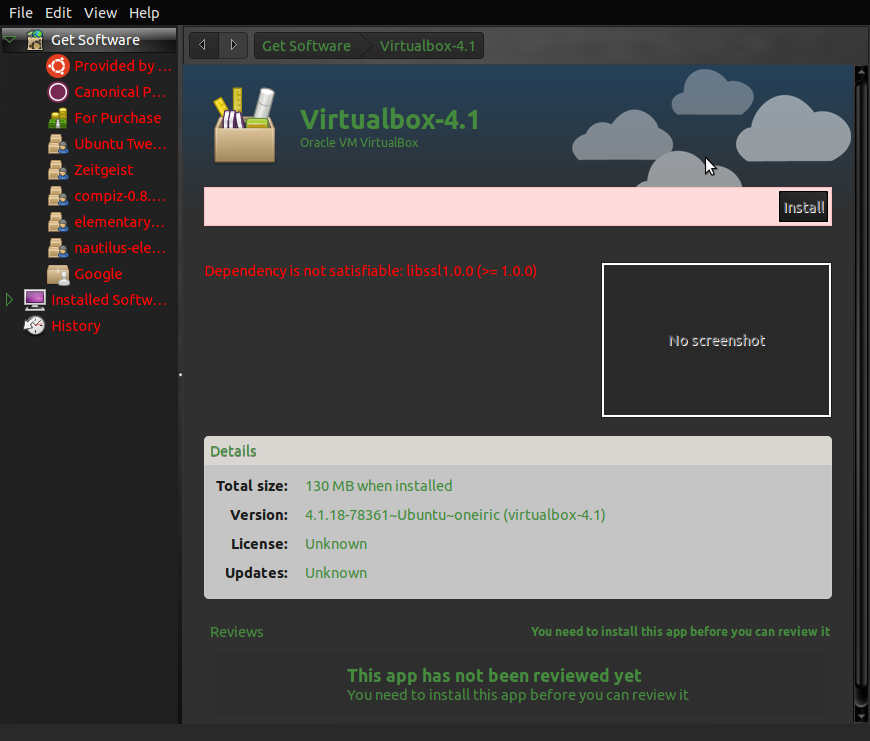Click the Virtualbox-4.1 title heading

click(x=390, y=119)
